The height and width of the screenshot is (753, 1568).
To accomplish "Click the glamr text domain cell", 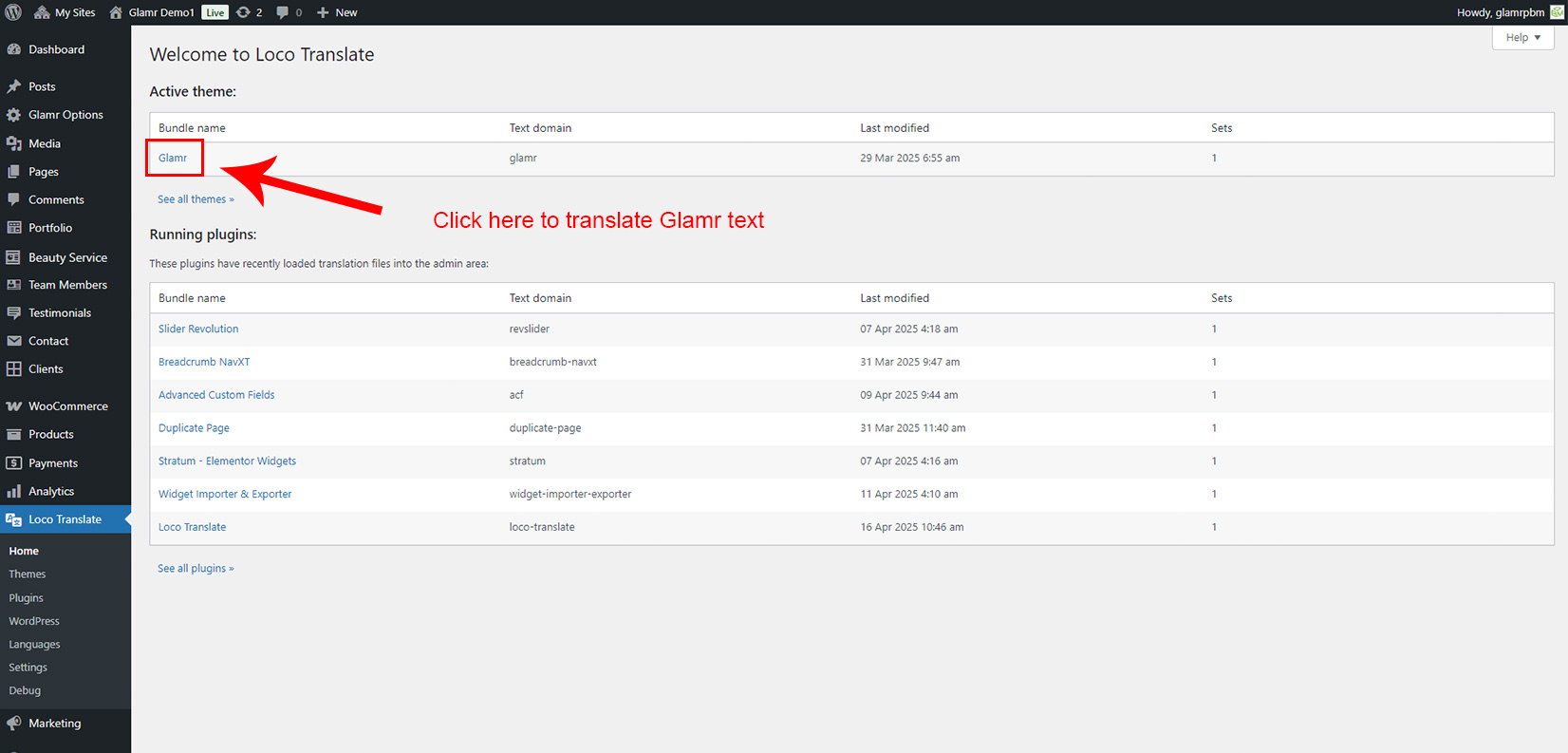I will click(523, 158).
